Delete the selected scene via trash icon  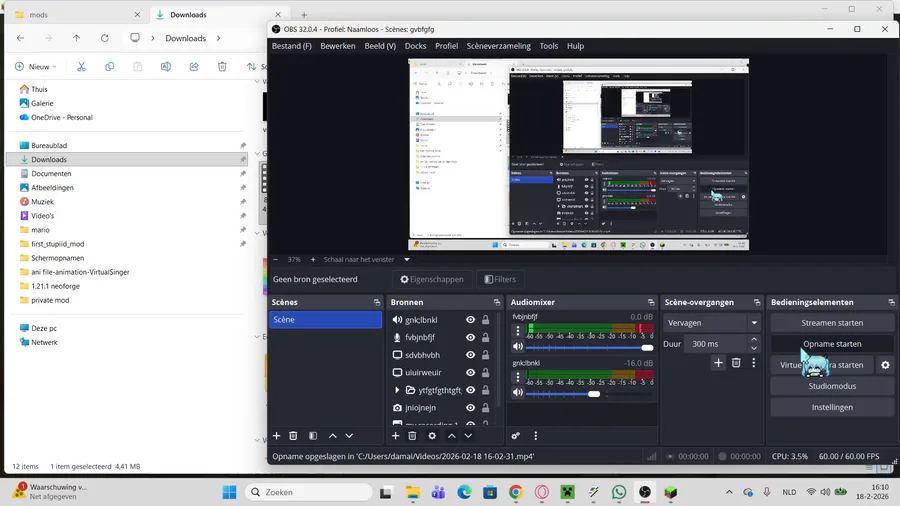click(x=293, y=436)
